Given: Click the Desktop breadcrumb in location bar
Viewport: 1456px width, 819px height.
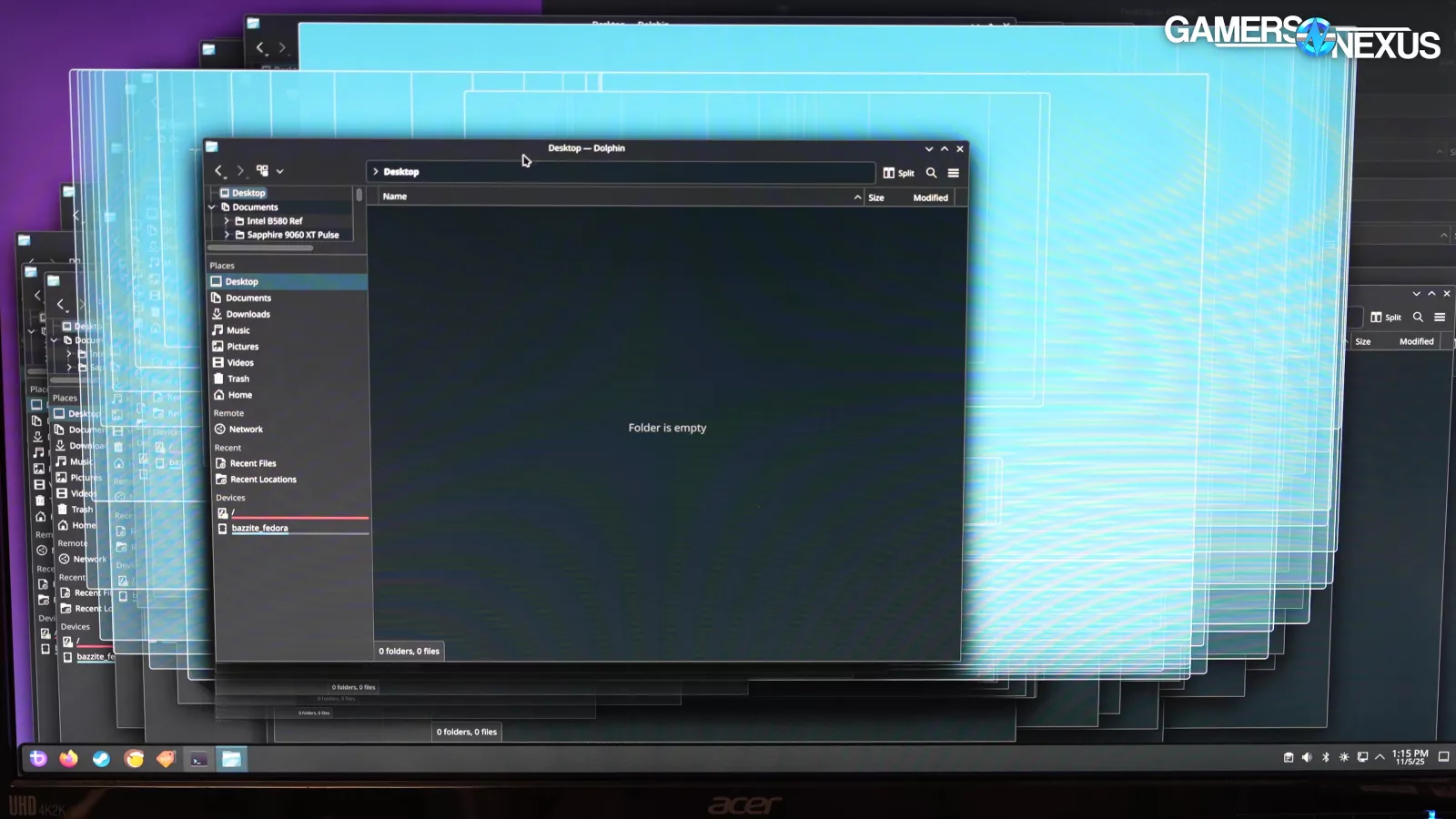Looking at the screenshot, I should pos(400,172).
